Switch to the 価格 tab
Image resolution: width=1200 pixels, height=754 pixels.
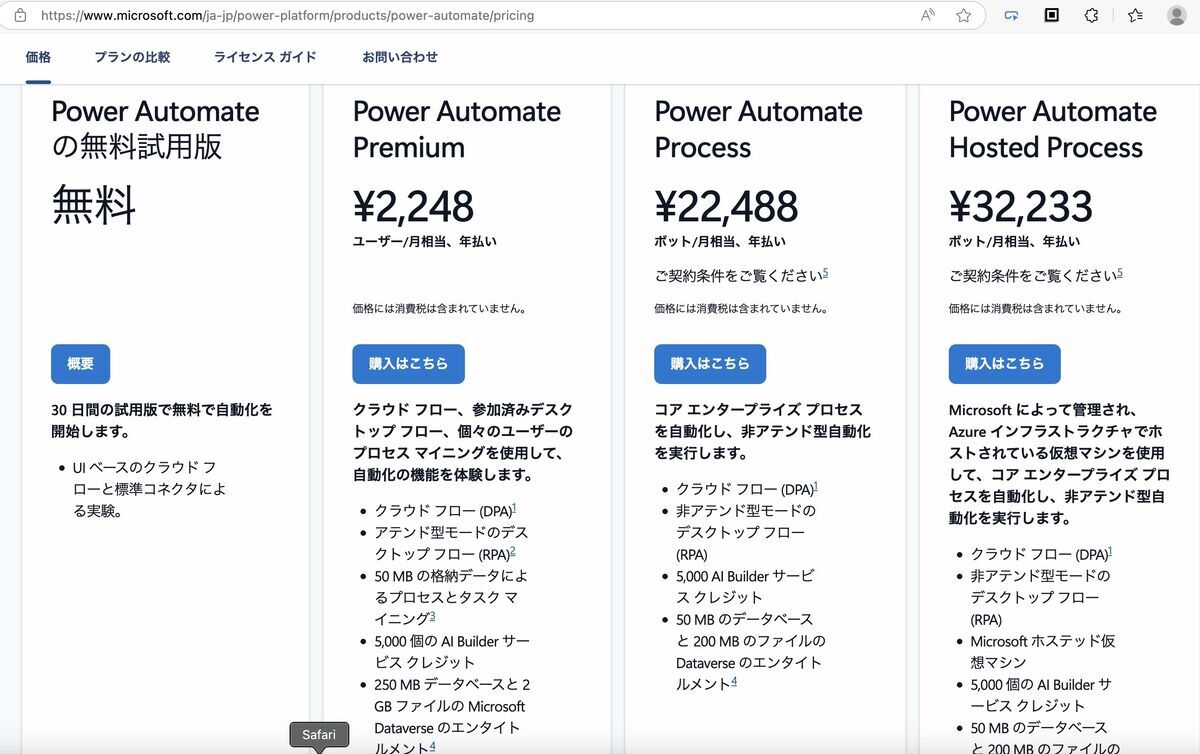pos(37,57)
